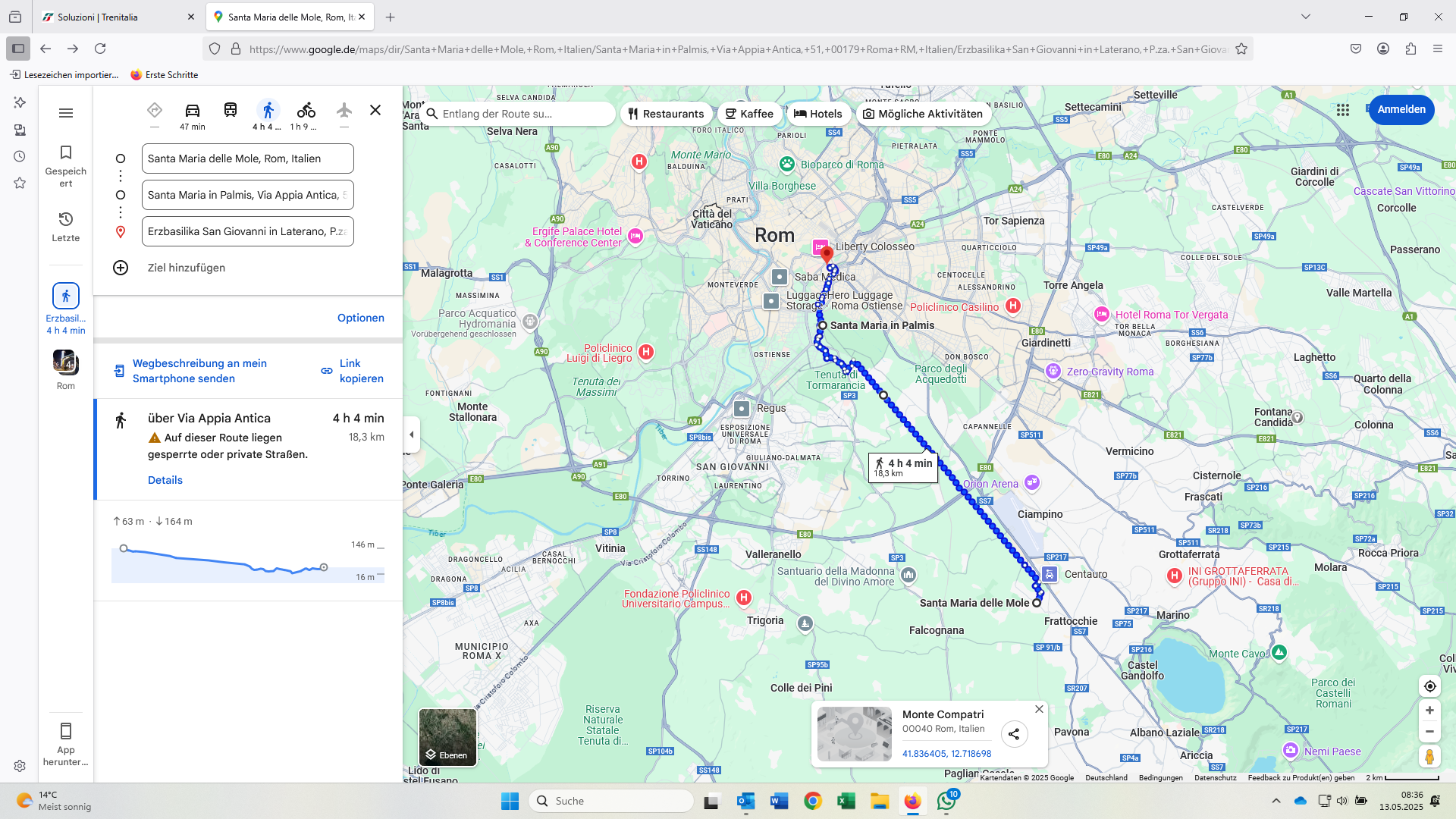Go back to previous page
Image resolution: width=1456 pixels, height=819 pixels.
click(x=45, y=49)
